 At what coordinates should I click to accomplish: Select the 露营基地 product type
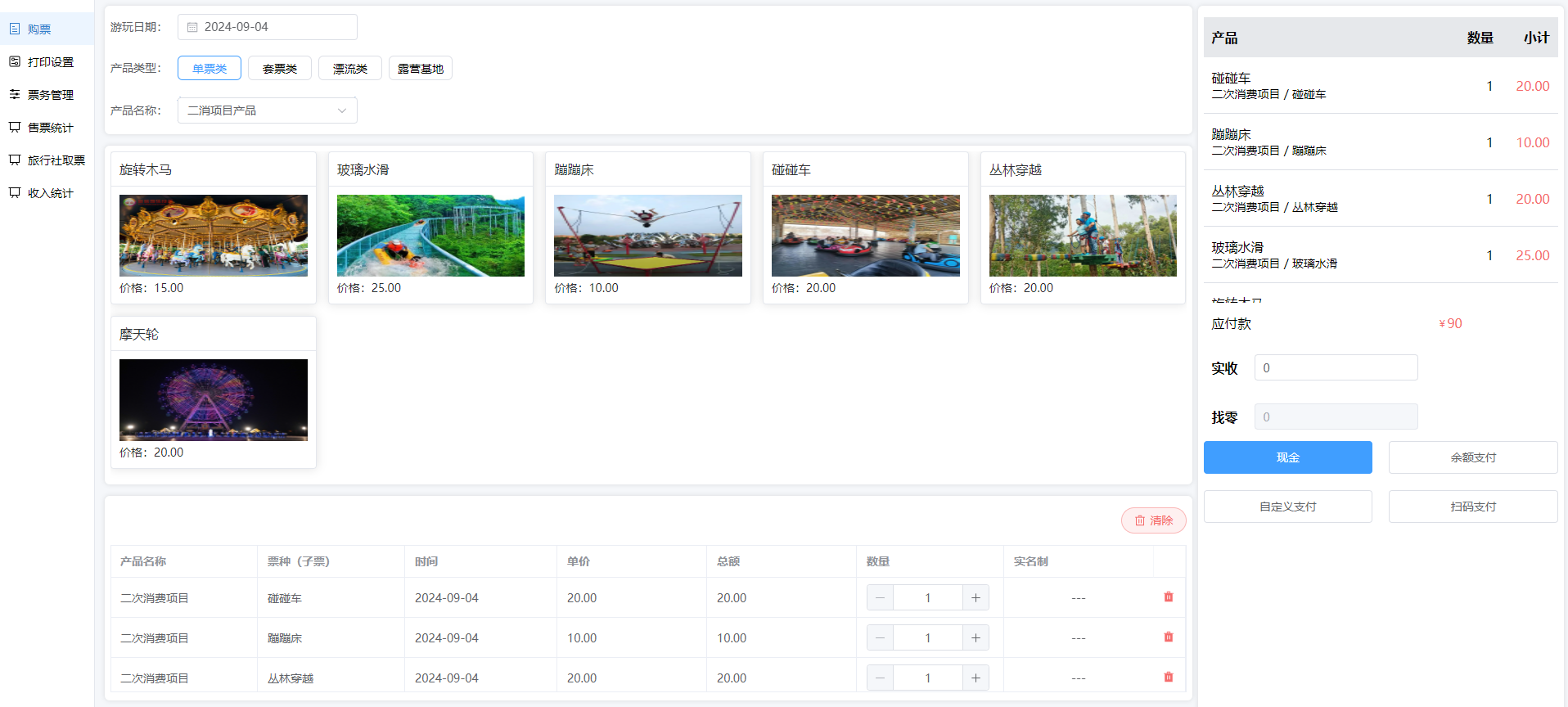click(x=421, y=68)
